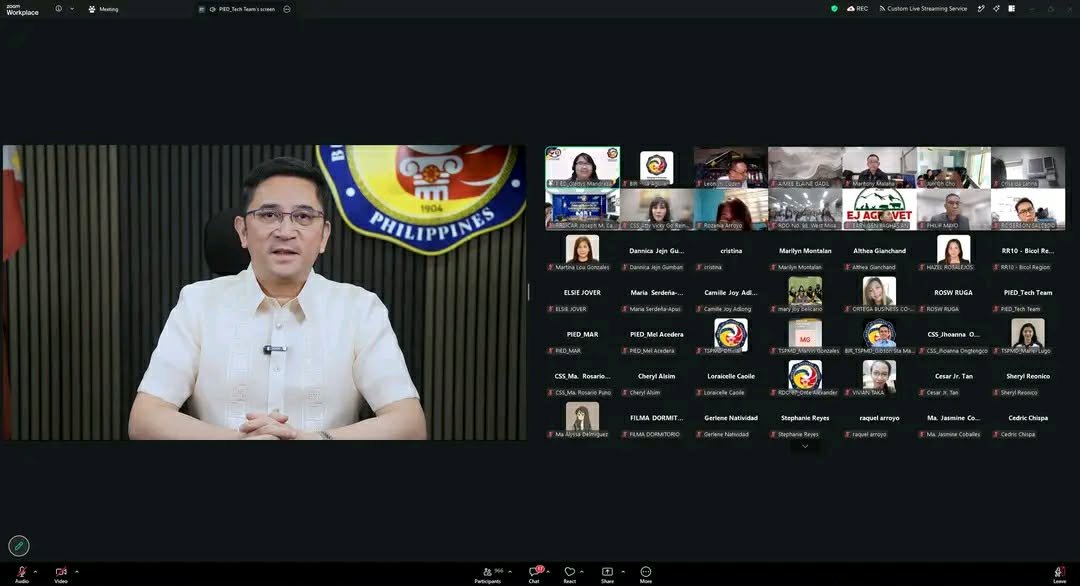The image size is (1080, 586).
Task: Open the screen share options ellipsis icon
Action: tap(287, 9)
